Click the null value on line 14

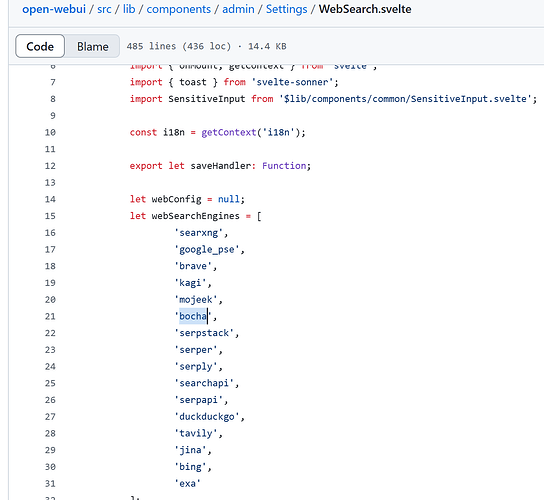coord(229,199)
